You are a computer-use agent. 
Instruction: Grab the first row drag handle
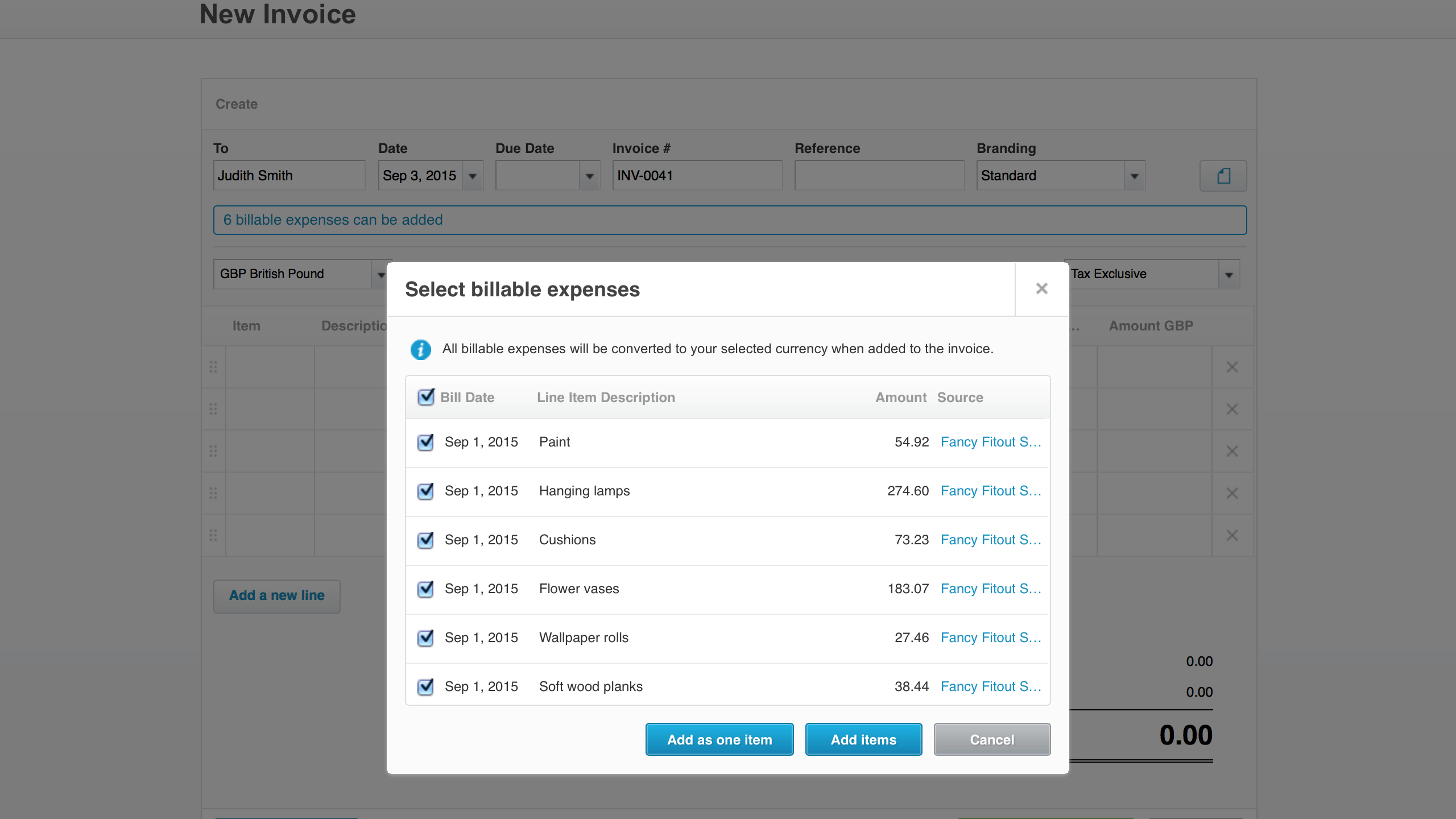(213, 367)
